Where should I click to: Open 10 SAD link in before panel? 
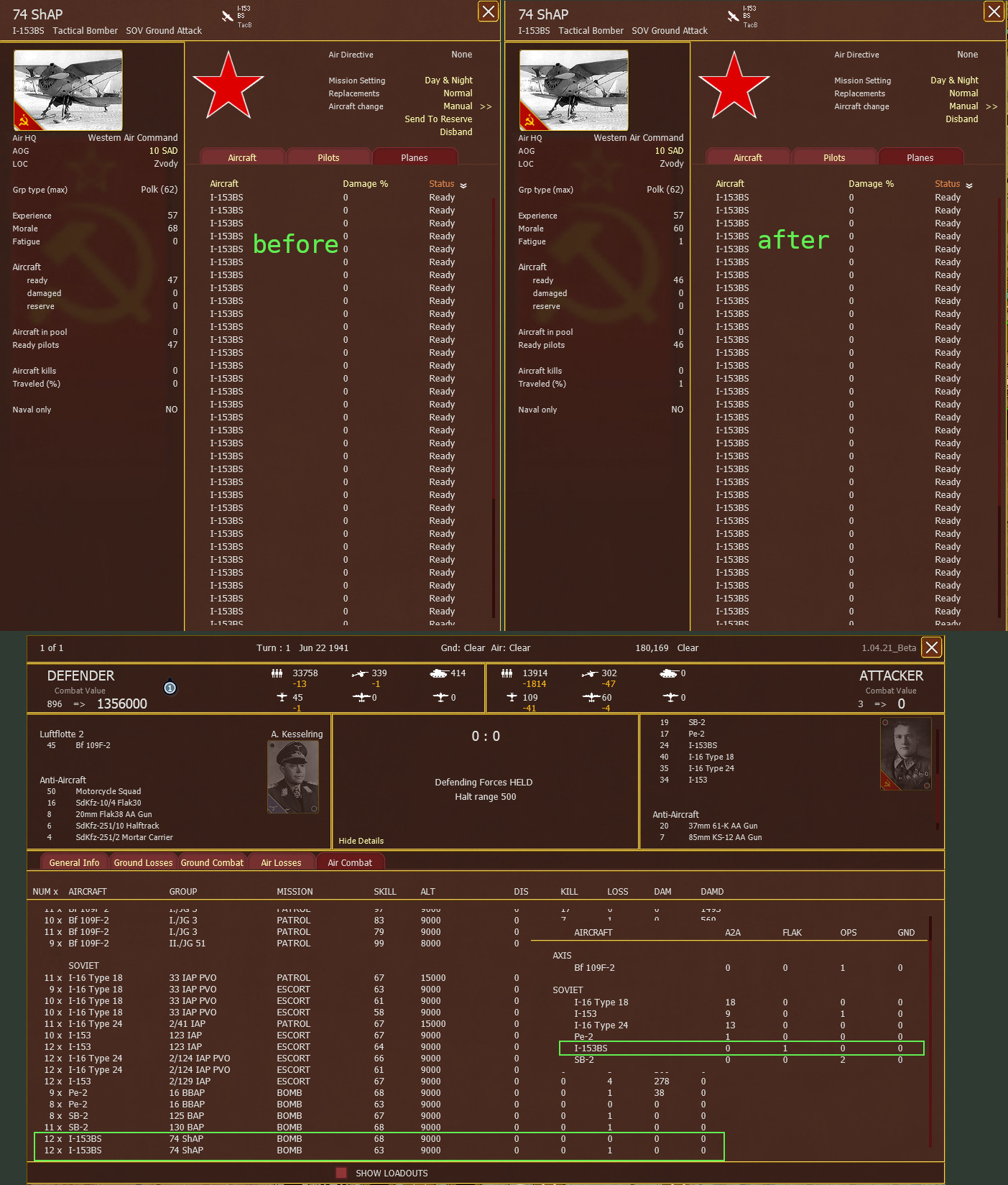[163, 151]
